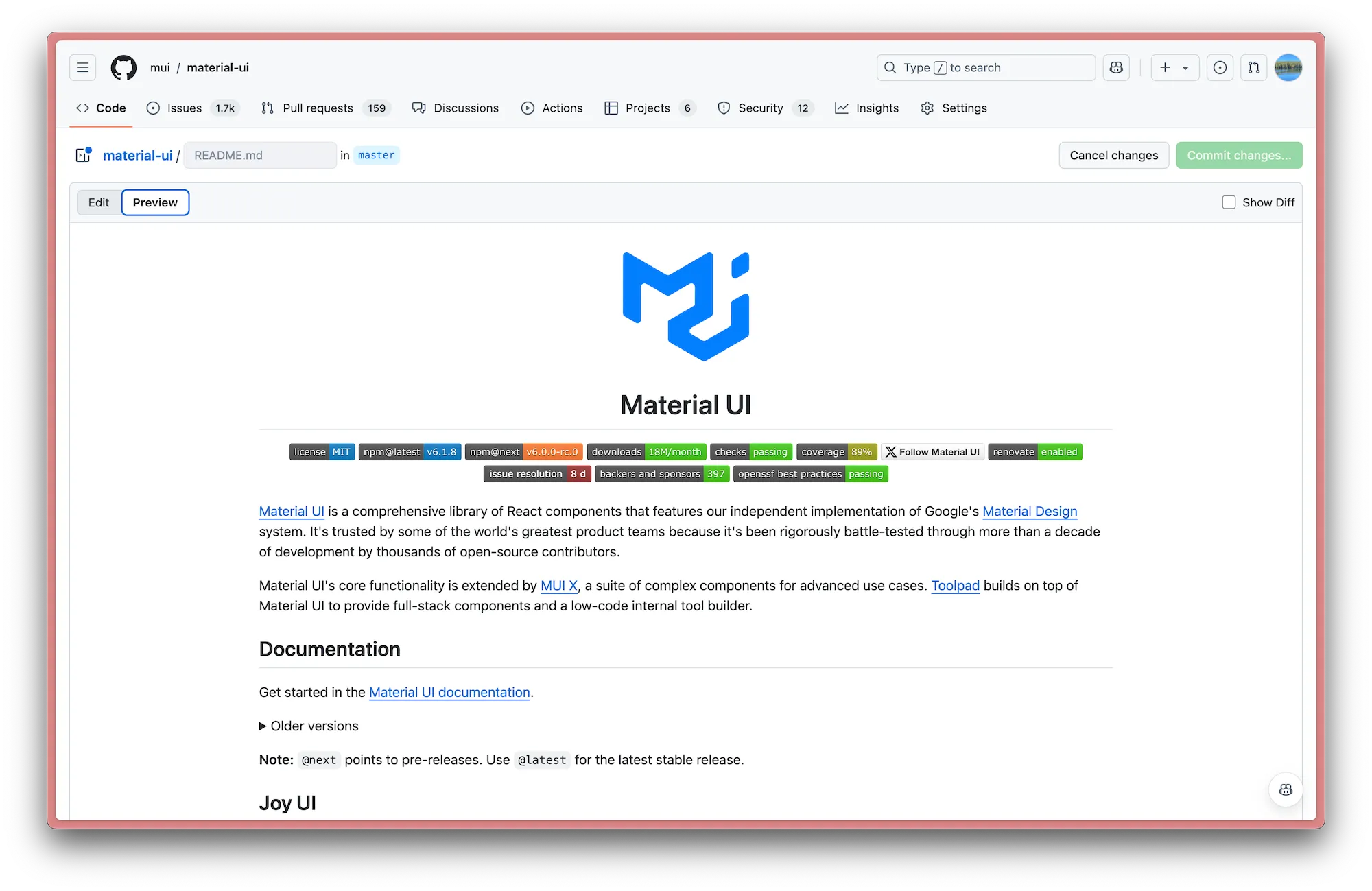Click the Follow Material UI badge
The width and height of the screenshot is (1372, 891).
coord(932,452)
